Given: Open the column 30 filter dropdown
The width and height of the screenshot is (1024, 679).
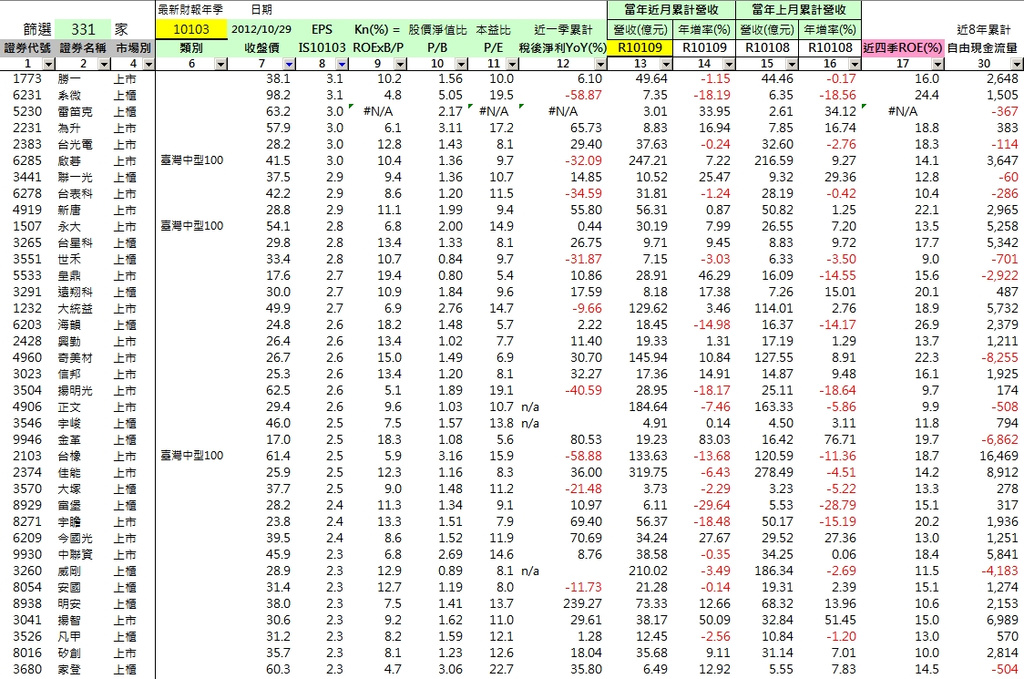Looking at the screenshot, I should 1017,64.
